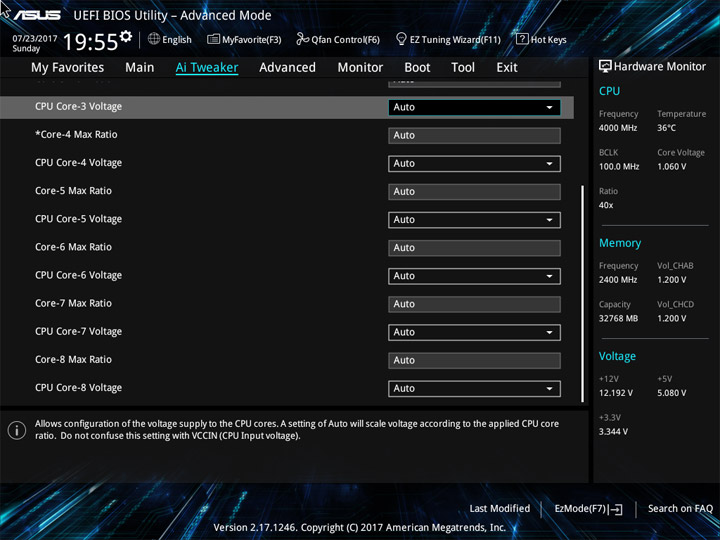Select the CPU Core-3 Voltage label
The image size is (720, 540).
(79, 107)
